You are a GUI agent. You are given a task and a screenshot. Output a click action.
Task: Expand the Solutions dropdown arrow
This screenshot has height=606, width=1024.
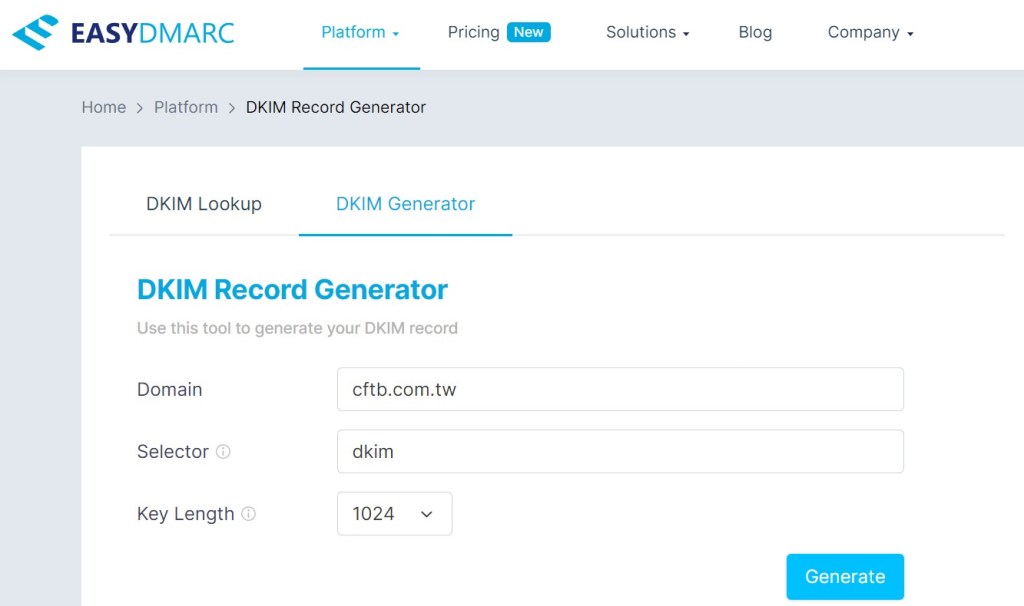[686, 34]
